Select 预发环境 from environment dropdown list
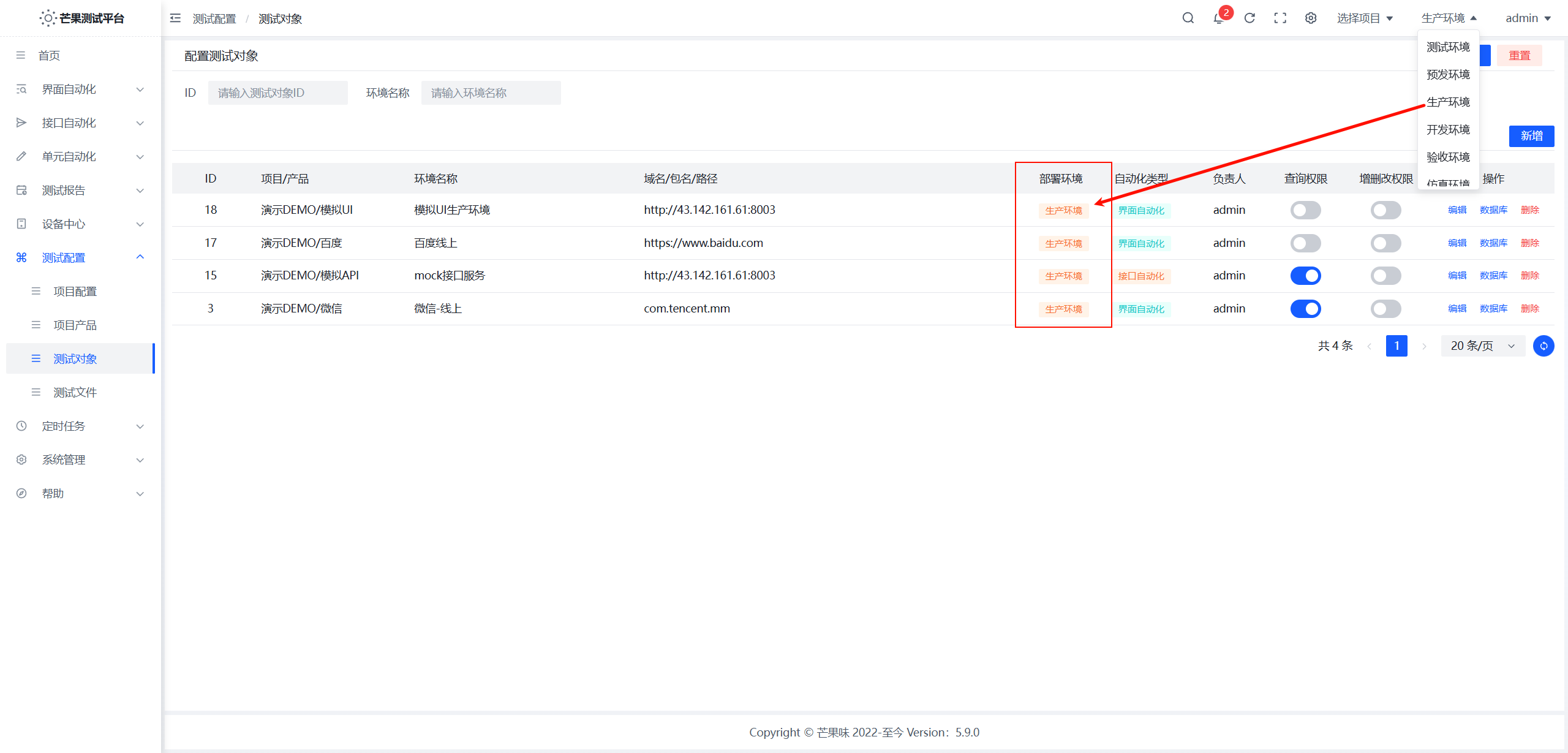1568x753 pixels. point(1448,75)
